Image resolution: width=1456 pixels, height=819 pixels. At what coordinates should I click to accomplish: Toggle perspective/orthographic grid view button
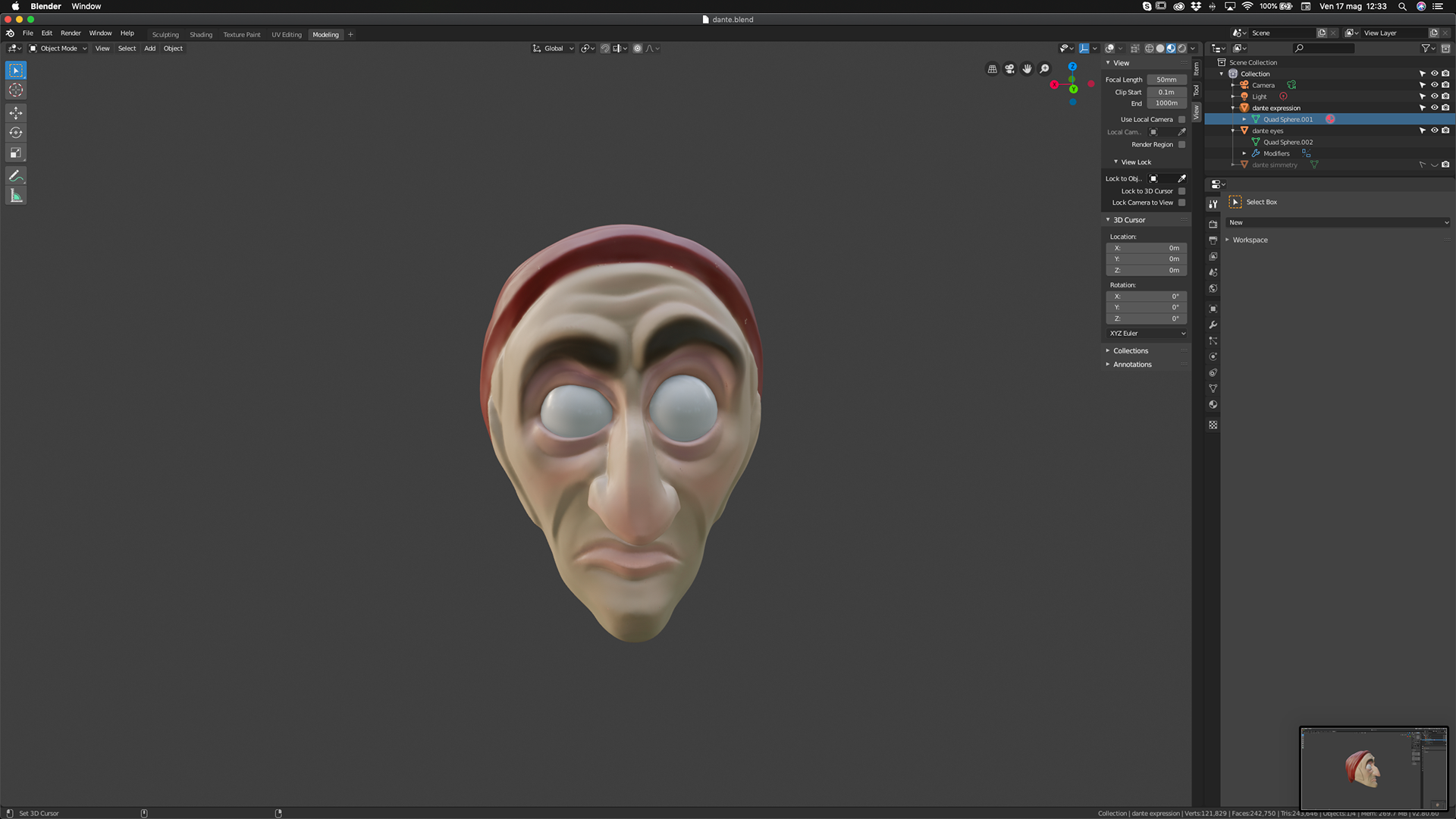click(992, 69)
